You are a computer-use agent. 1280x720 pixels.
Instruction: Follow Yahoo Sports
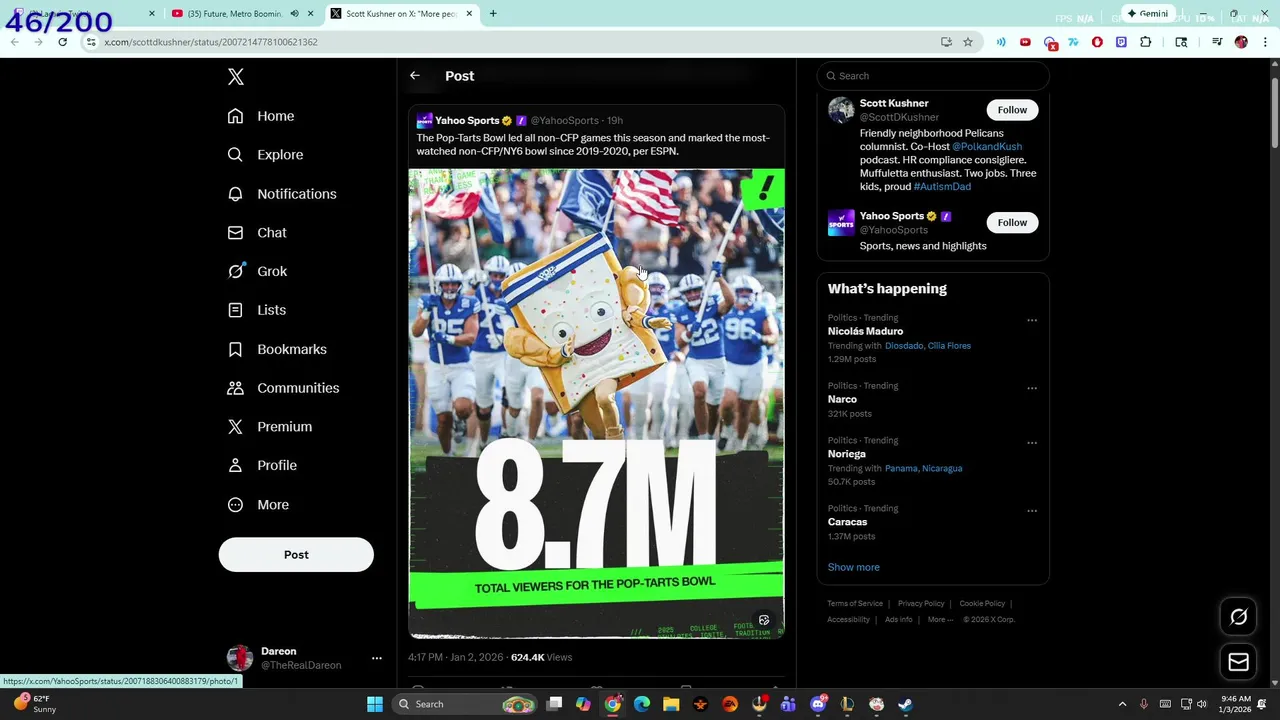[1012, 222]
